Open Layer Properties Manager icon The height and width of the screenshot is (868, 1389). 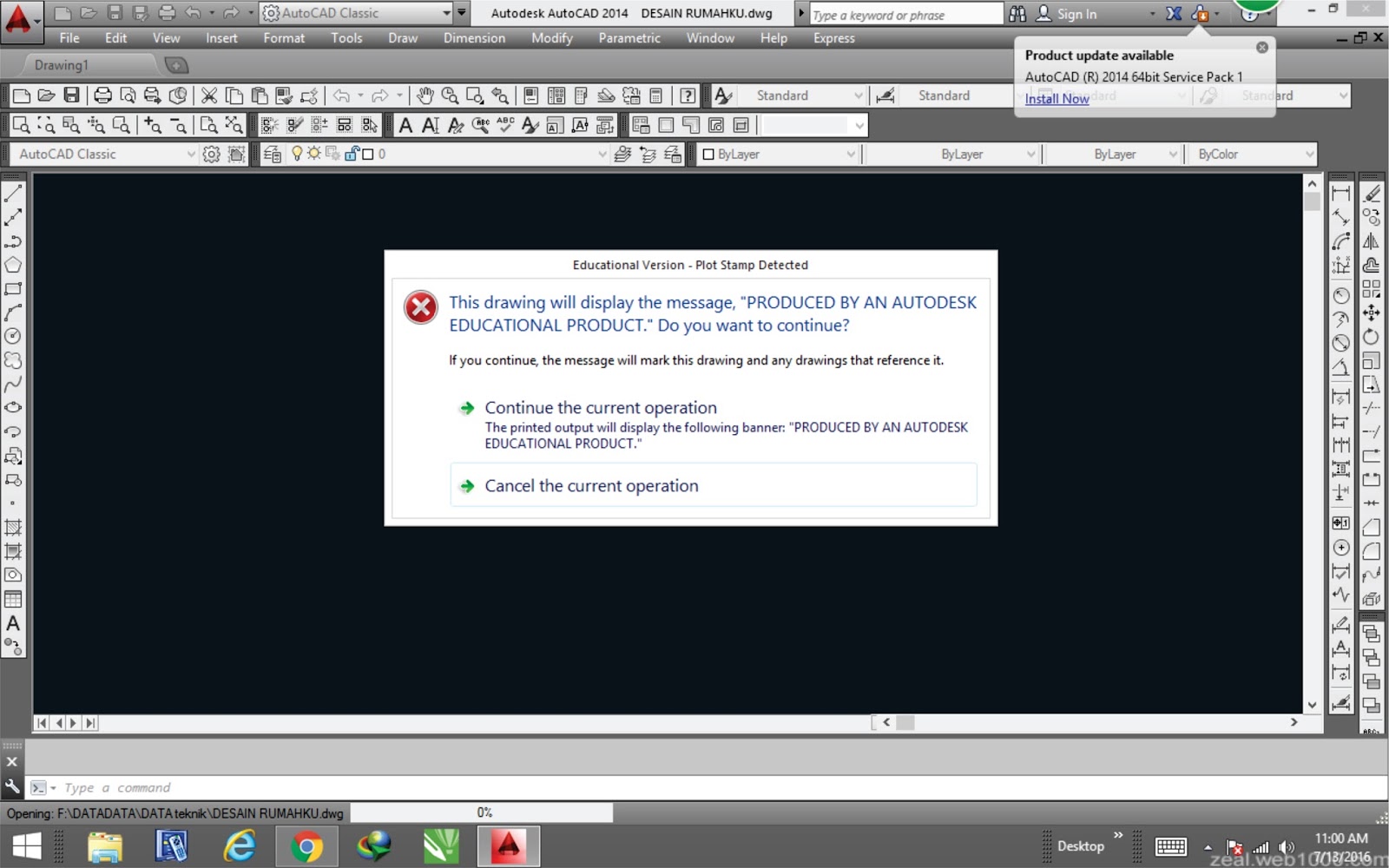[272, 154]
